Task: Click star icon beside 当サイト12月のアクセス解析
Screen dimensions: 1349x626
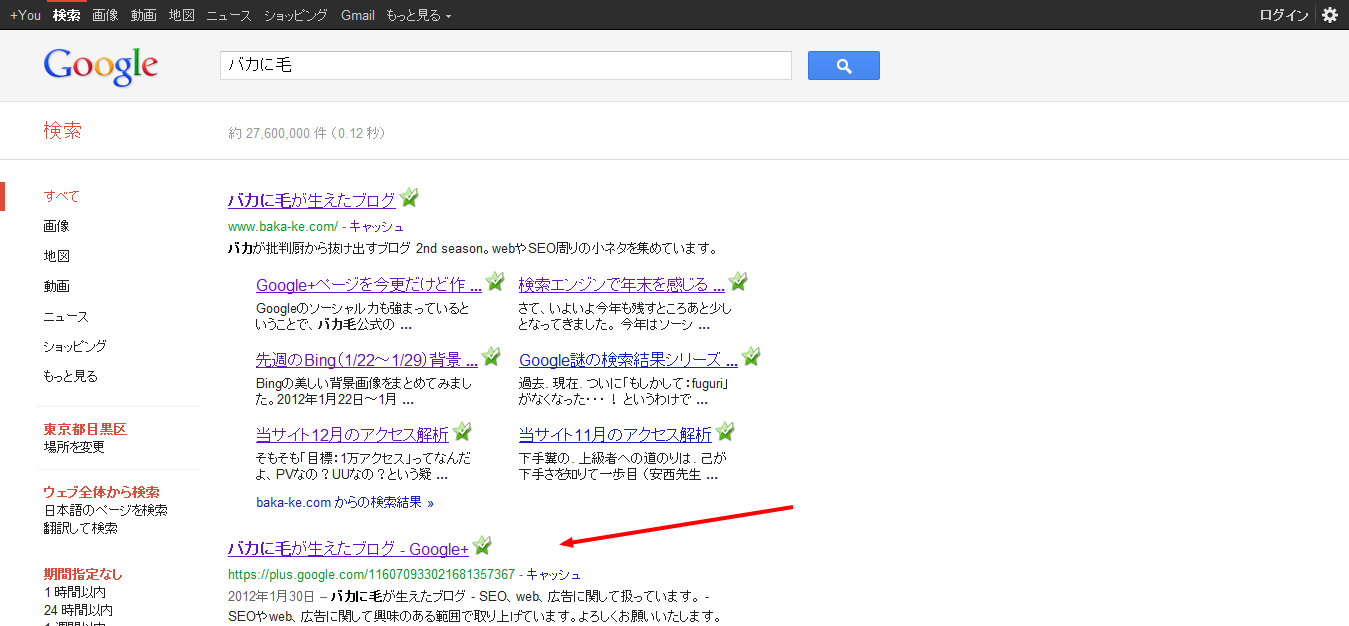Action: [x=462, y=432]
